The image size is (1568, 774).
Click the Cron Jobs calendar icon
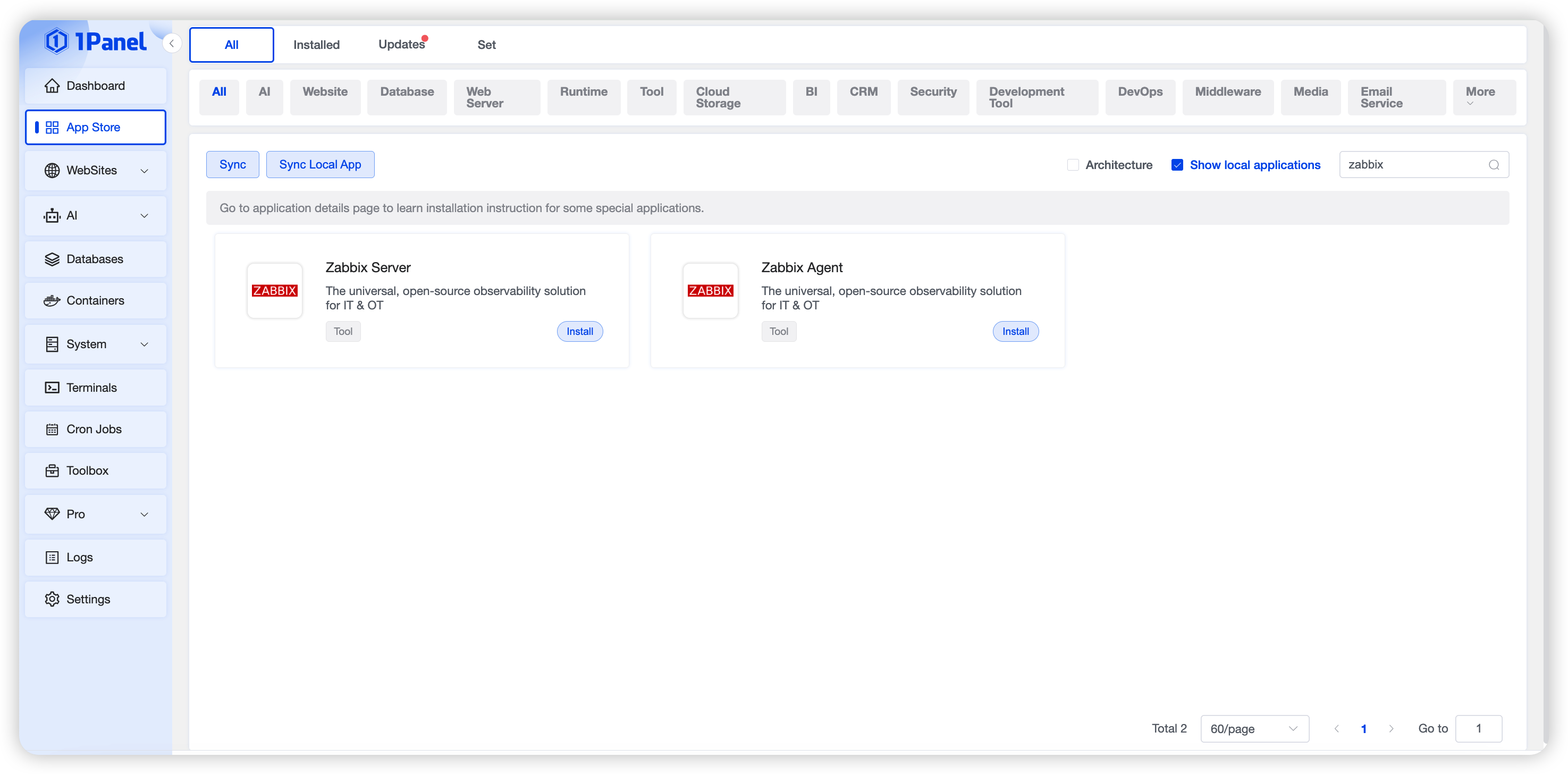click(52, 430)
